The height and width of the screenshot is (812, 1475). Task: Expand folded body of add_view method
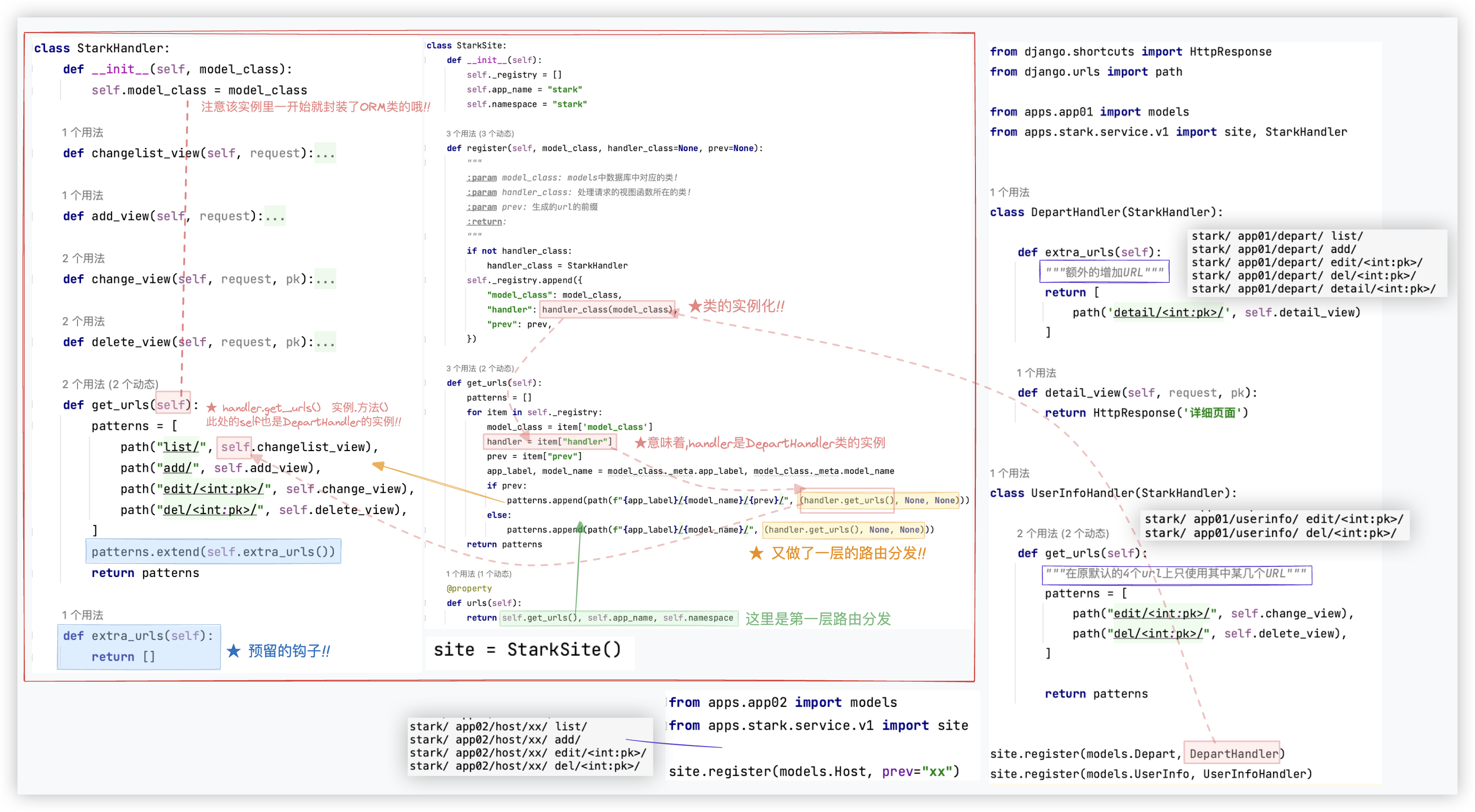click(x=275, y=217)
